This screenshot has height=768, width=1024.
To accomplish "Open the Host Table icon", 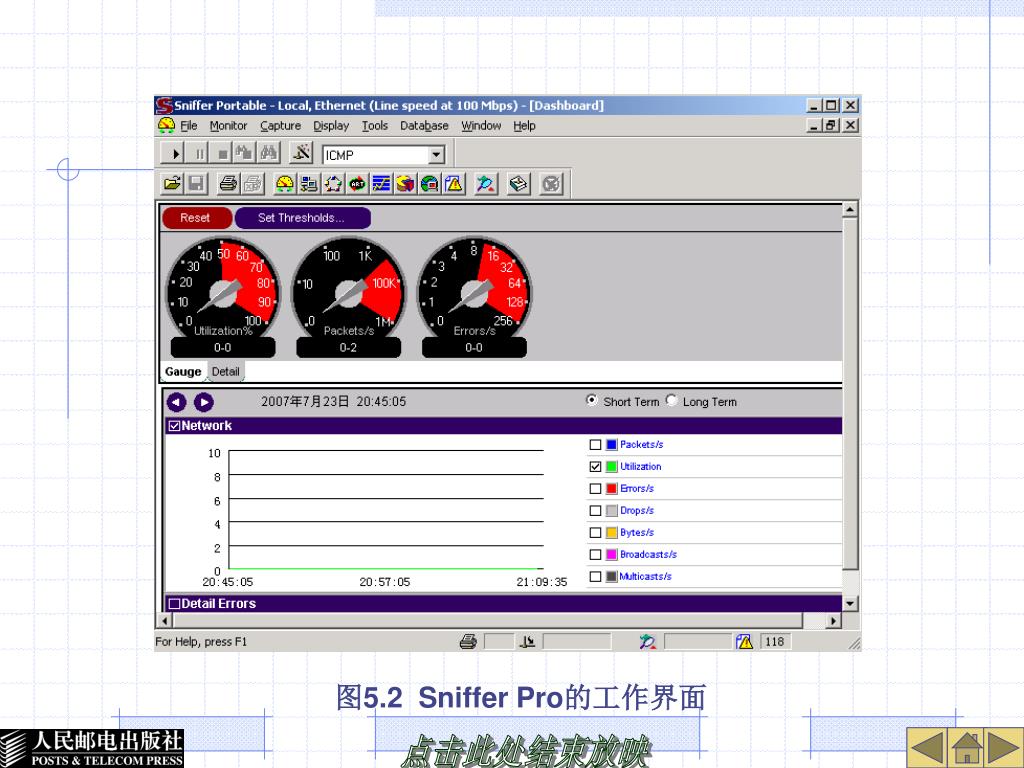I will (x=309, y=184).
